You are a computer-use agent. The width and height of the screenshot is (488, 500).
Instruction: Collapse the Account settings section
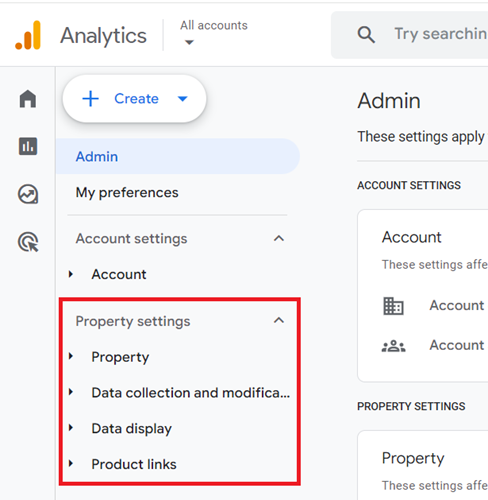(279, 239)
